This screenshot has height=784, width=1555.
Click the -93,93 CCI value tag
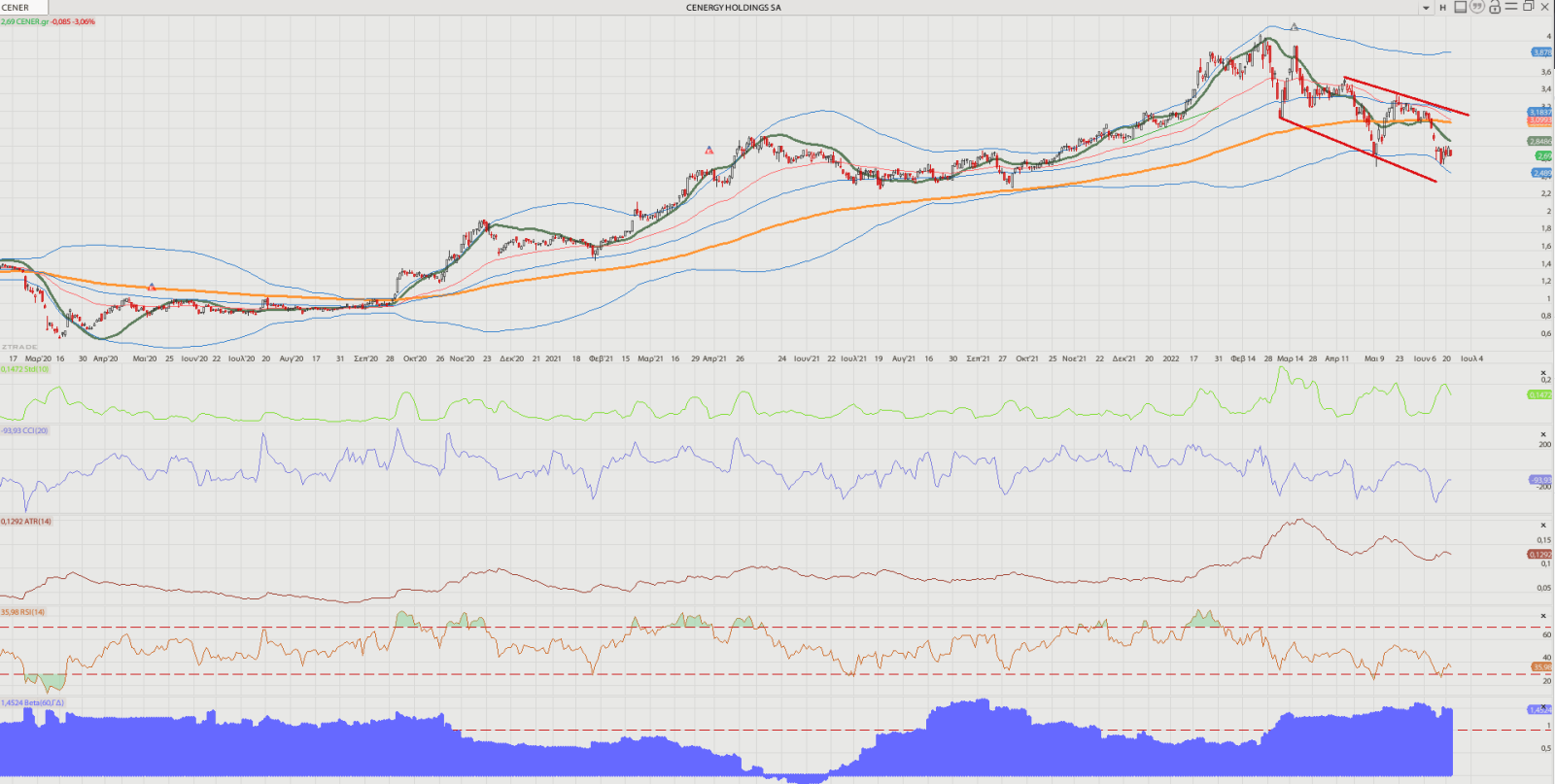click(x=1540, y=479)
